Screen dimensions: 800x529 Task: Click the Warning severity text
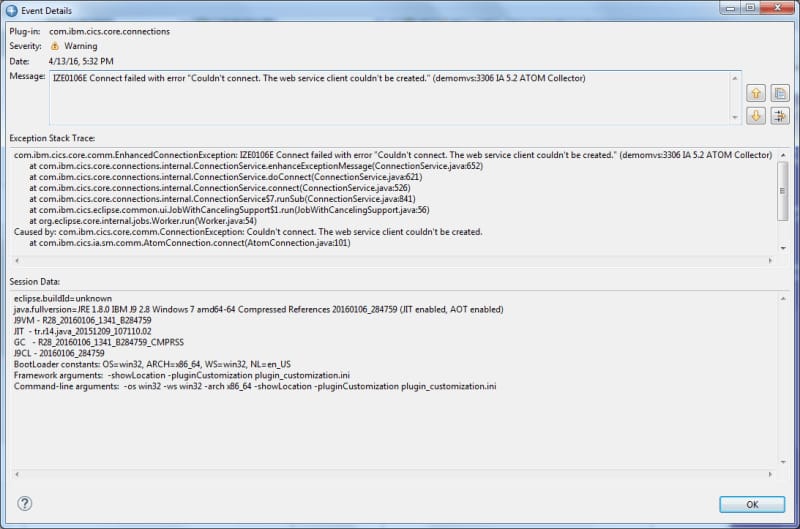point(81,46)
